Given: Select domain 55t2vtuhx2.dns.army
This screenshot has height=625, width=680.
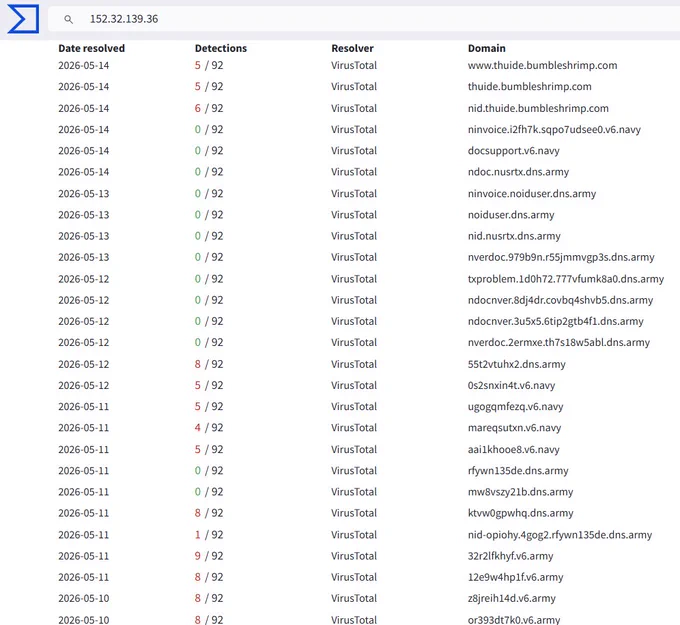Looking at the screenshot, I should click(x=517, y=365).
